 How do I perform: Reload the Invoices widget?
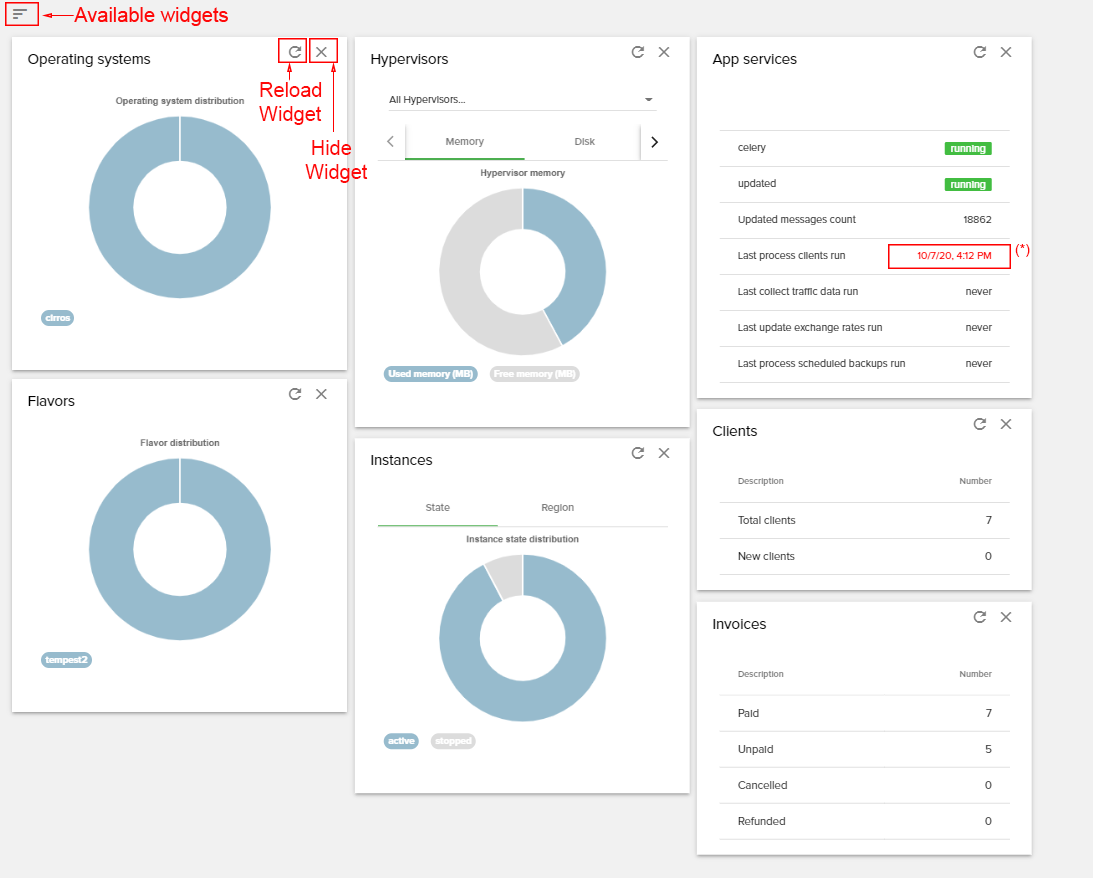(x=980, y=617)
